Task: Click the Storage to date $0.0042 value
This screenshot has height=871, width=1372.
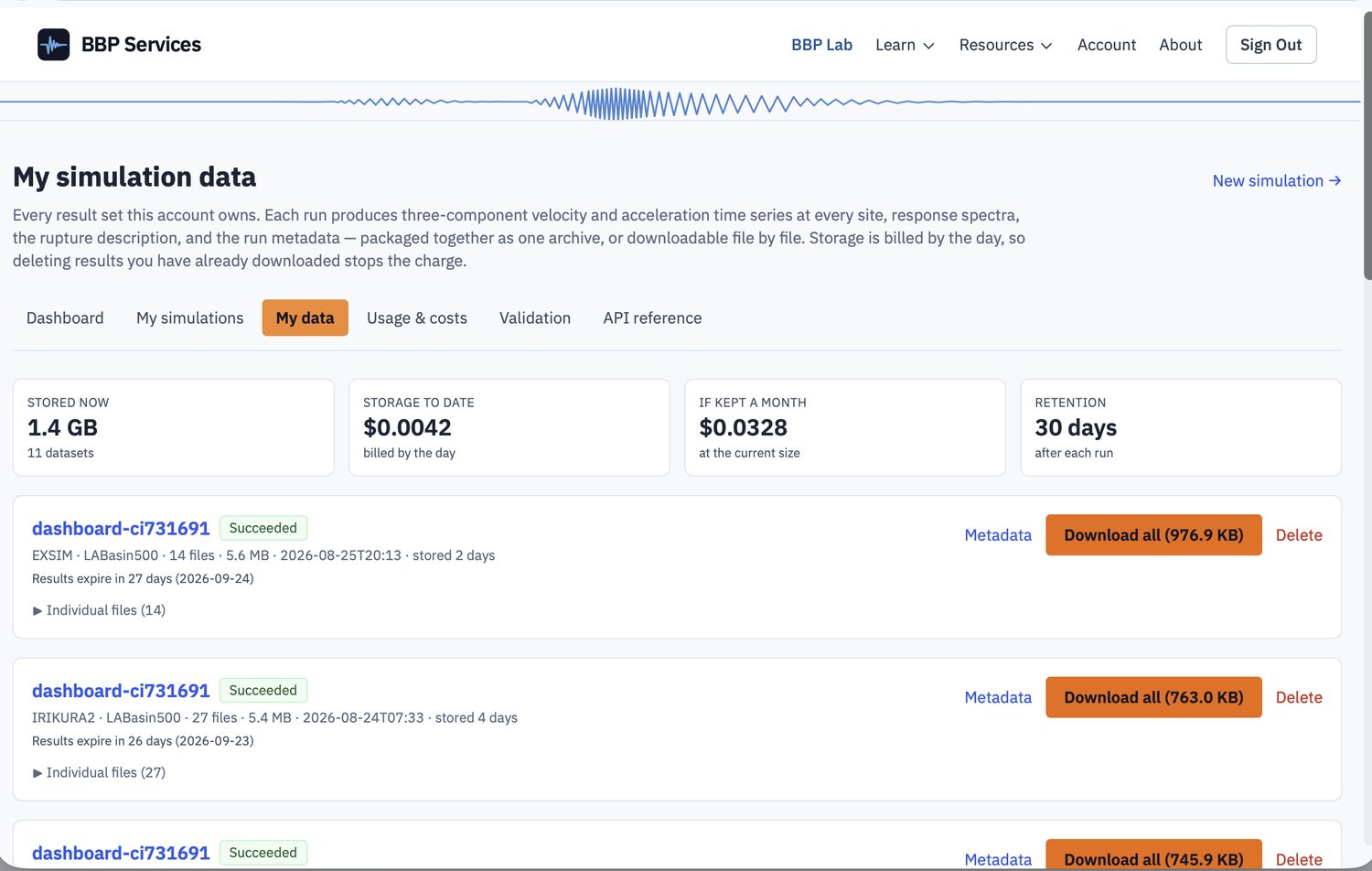Action: click(x=407, y=427)
